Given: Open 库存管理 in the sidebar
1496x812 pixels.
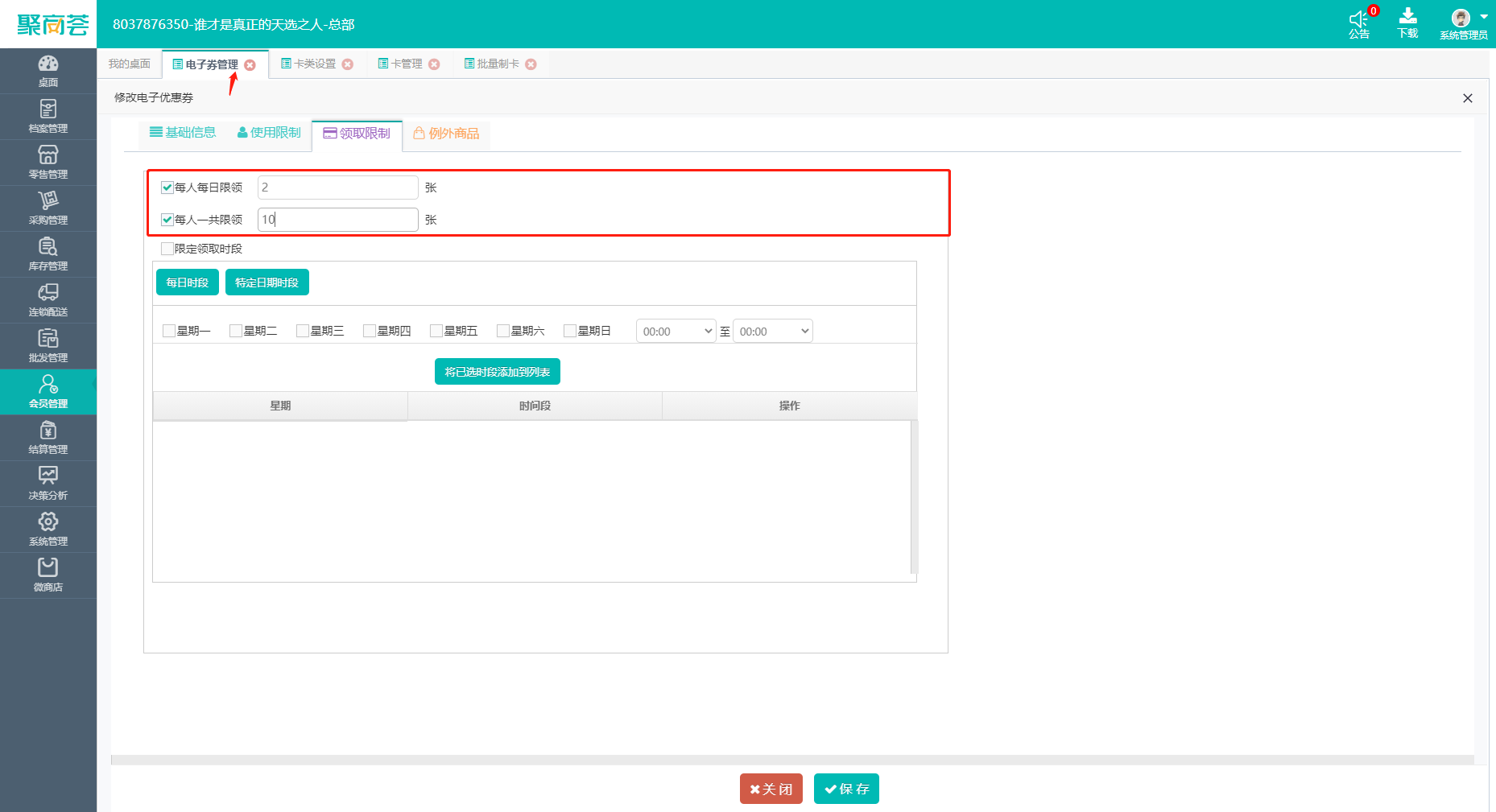Looking at the screenshot, I should tap(48, 254).
